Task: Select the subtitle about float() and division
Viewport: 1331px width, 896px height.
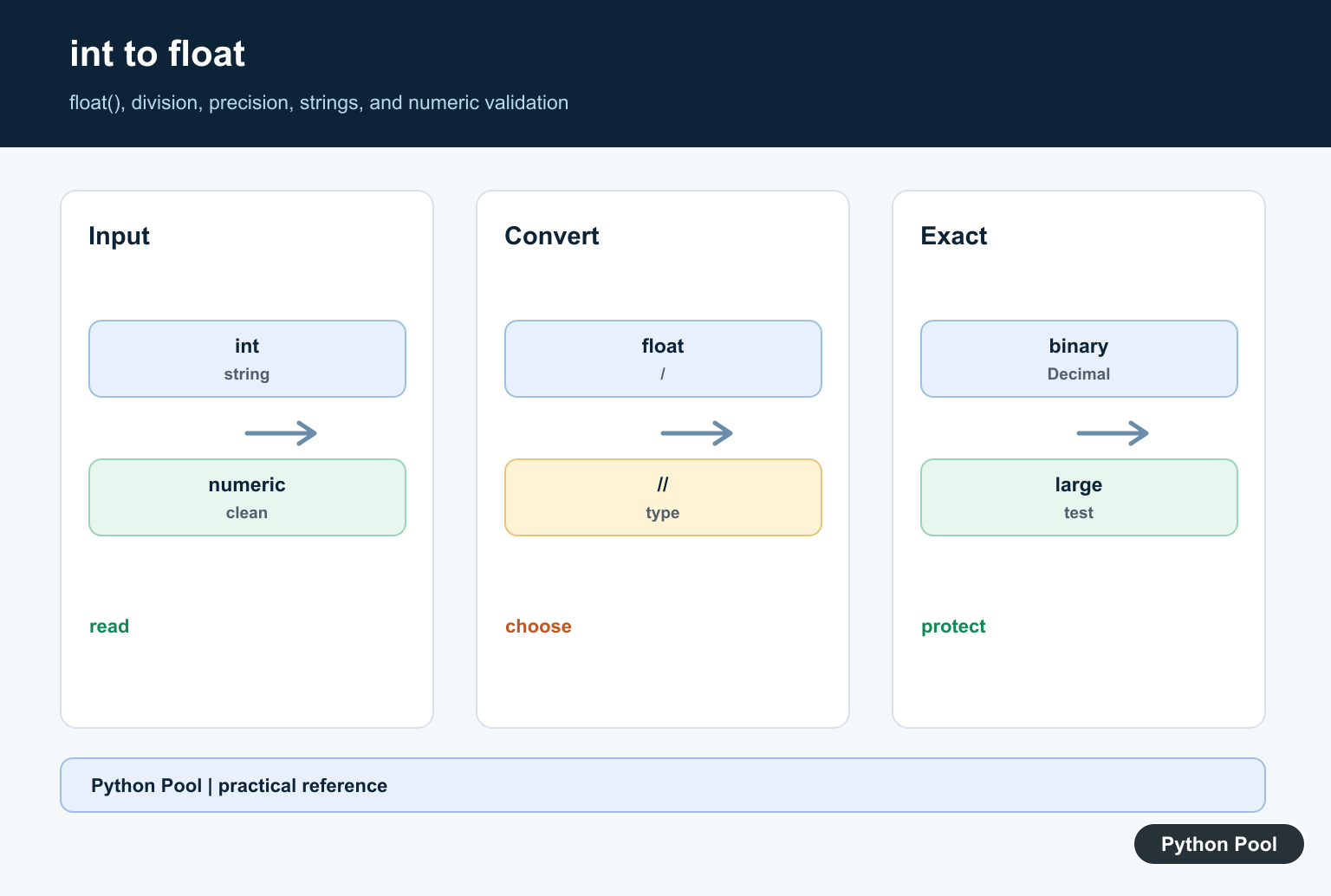Action: click(319, 102)
